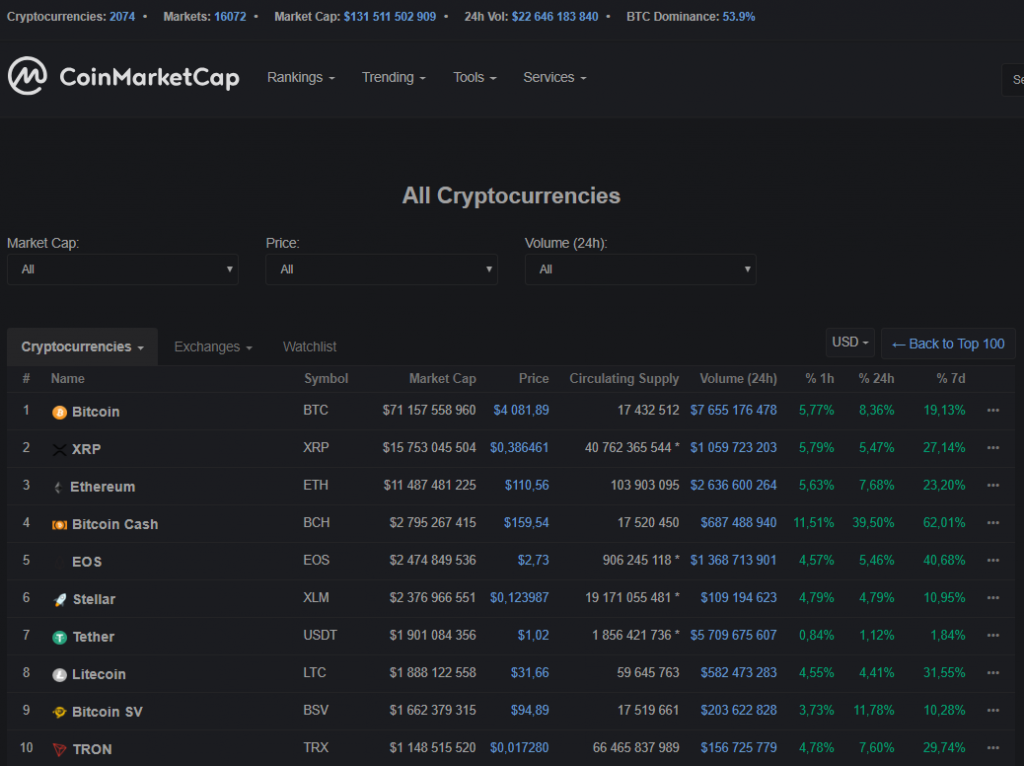Viewport: 1024px width, 766px height.
Task: Open the Rankings menu
Action: [x=300, y=78]
